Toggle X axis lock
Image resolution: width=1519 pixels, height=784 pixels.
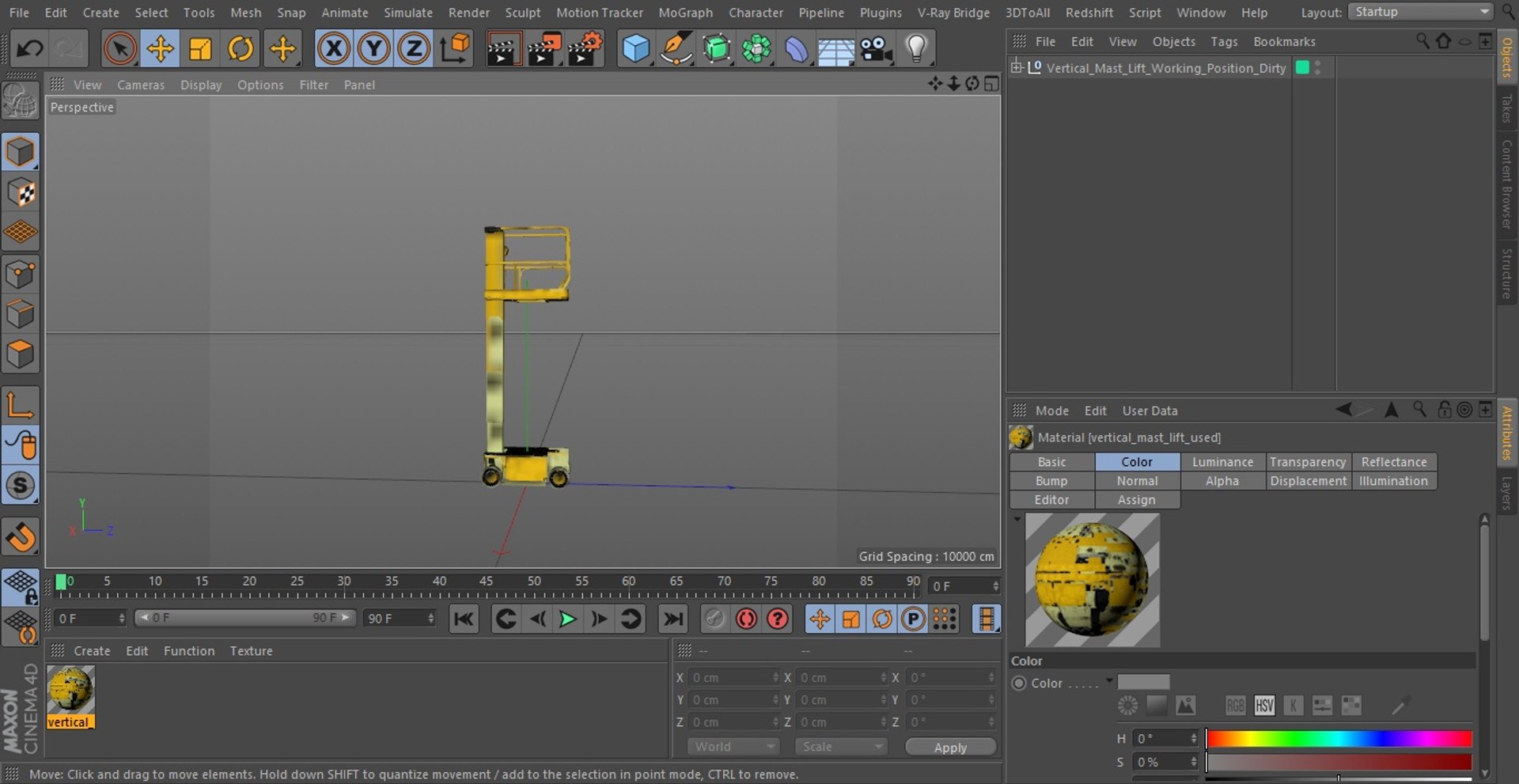click(x=334, y=49)
